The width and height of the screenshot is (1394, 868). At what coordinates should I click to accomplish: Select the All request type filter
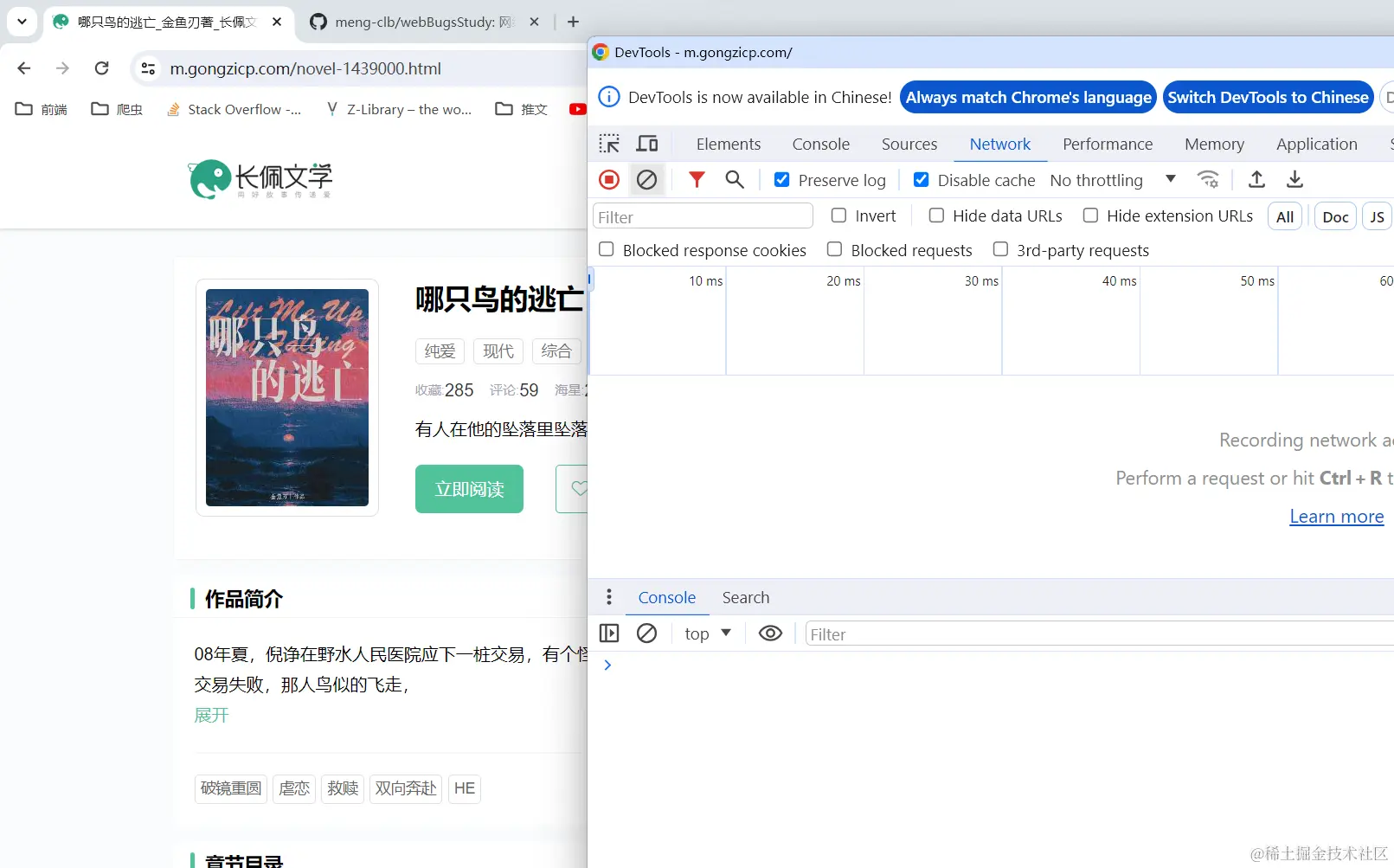click(x=1285, y=216)
